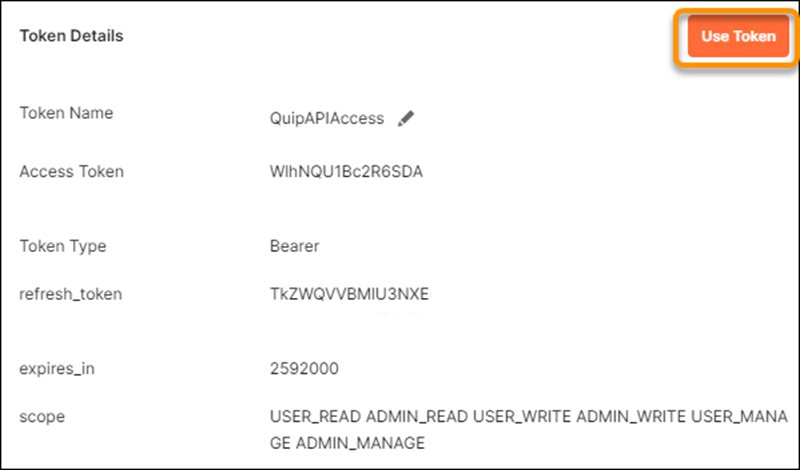Click ADMIN_MANAGE text in the scope value
This screenshot has width=800, height=471.
(x=360, y=442)
